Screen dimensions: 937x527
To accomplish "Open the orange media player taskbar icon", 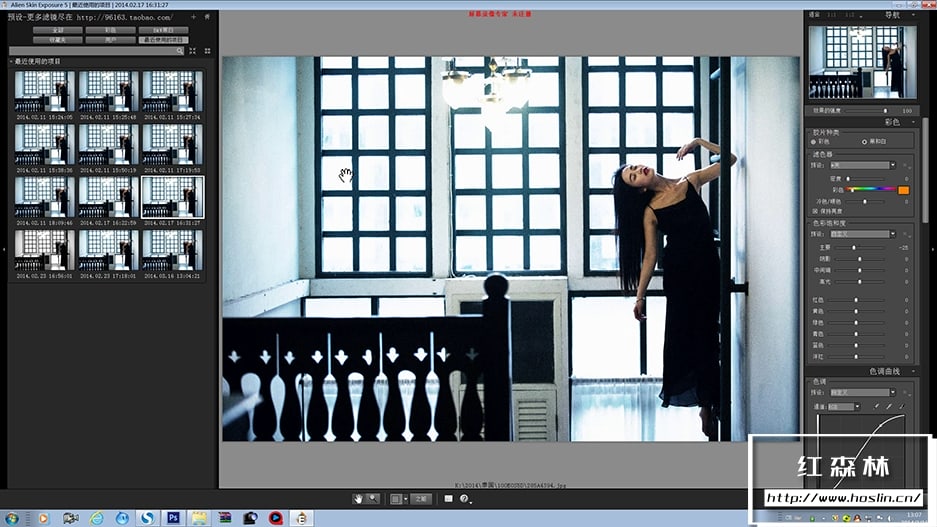I will point(44,518).
